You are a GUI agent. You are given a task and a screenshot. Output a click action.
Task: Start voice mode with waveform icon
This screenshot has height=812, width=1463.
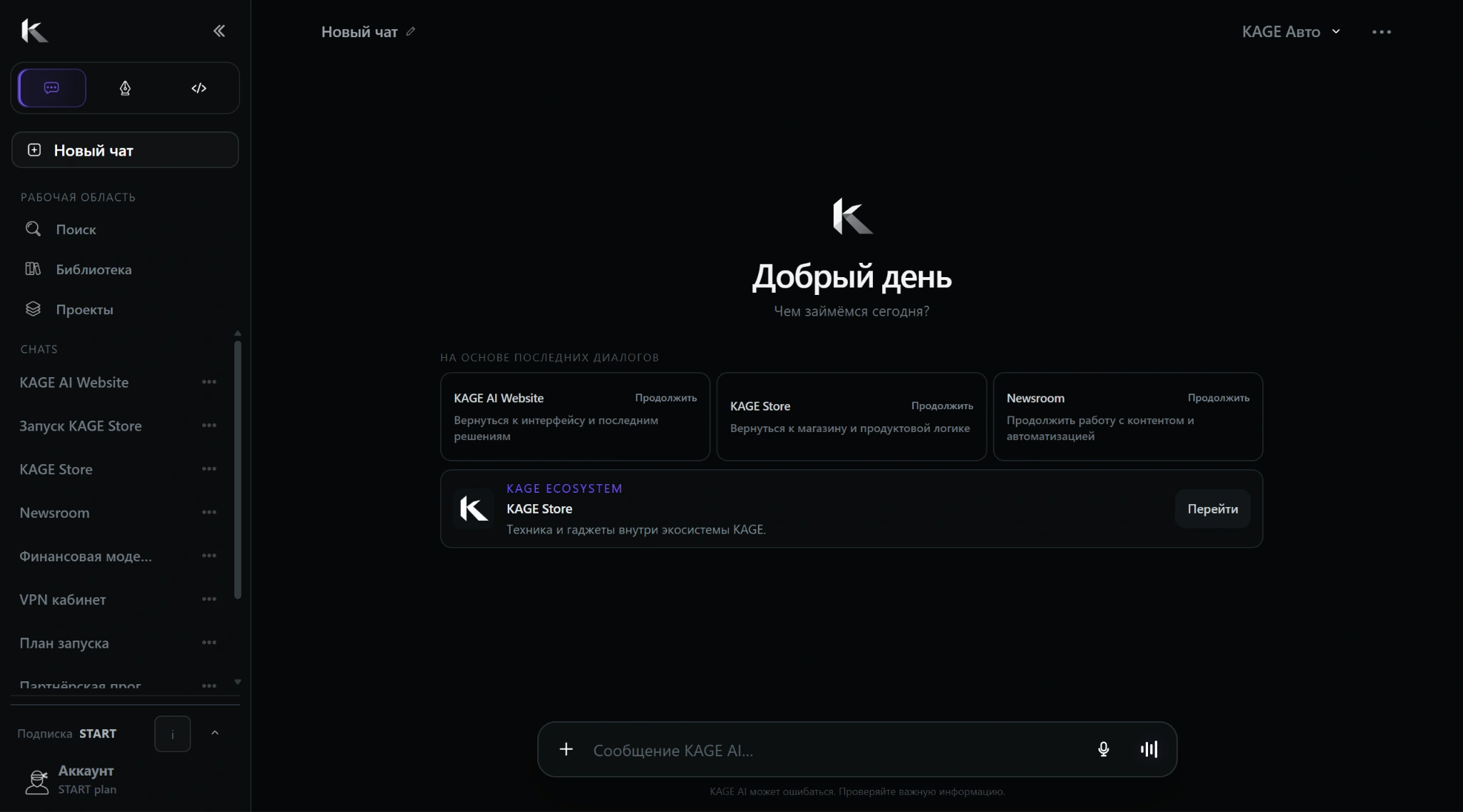click(1149, 749)
